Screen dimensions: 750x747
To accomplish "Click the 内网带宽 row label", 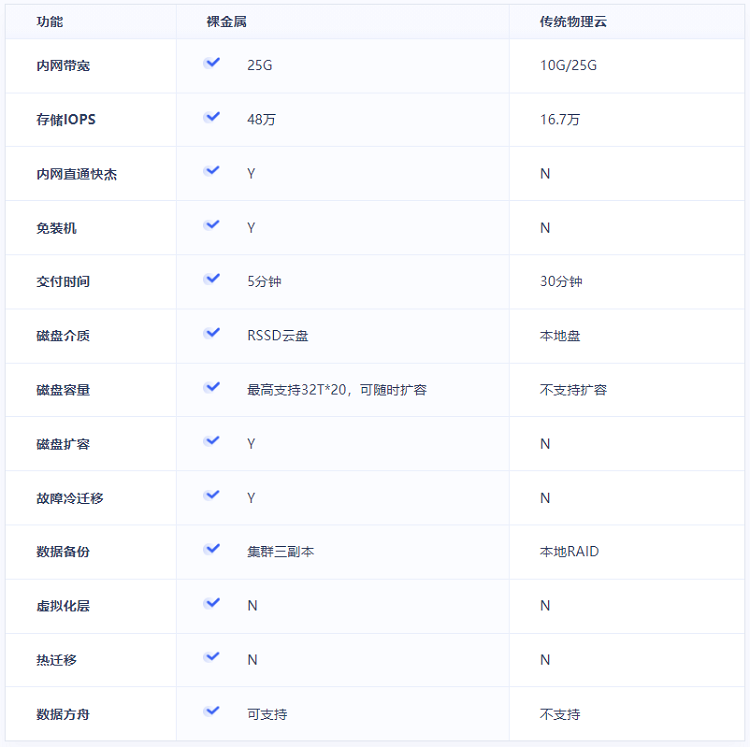I will [x=63, y=66].
